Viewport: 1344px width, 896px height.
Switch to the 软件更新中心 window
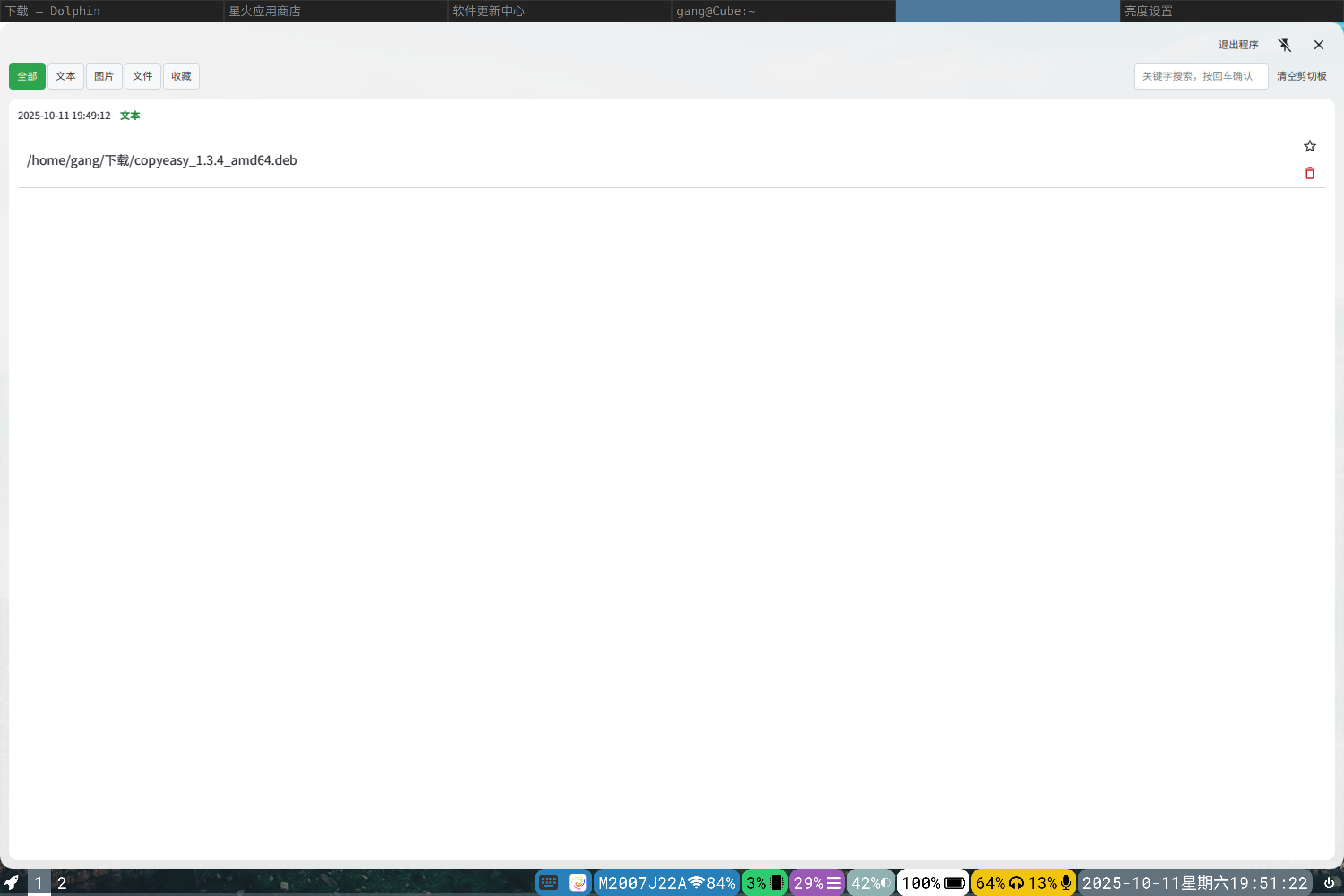point(560,11)
